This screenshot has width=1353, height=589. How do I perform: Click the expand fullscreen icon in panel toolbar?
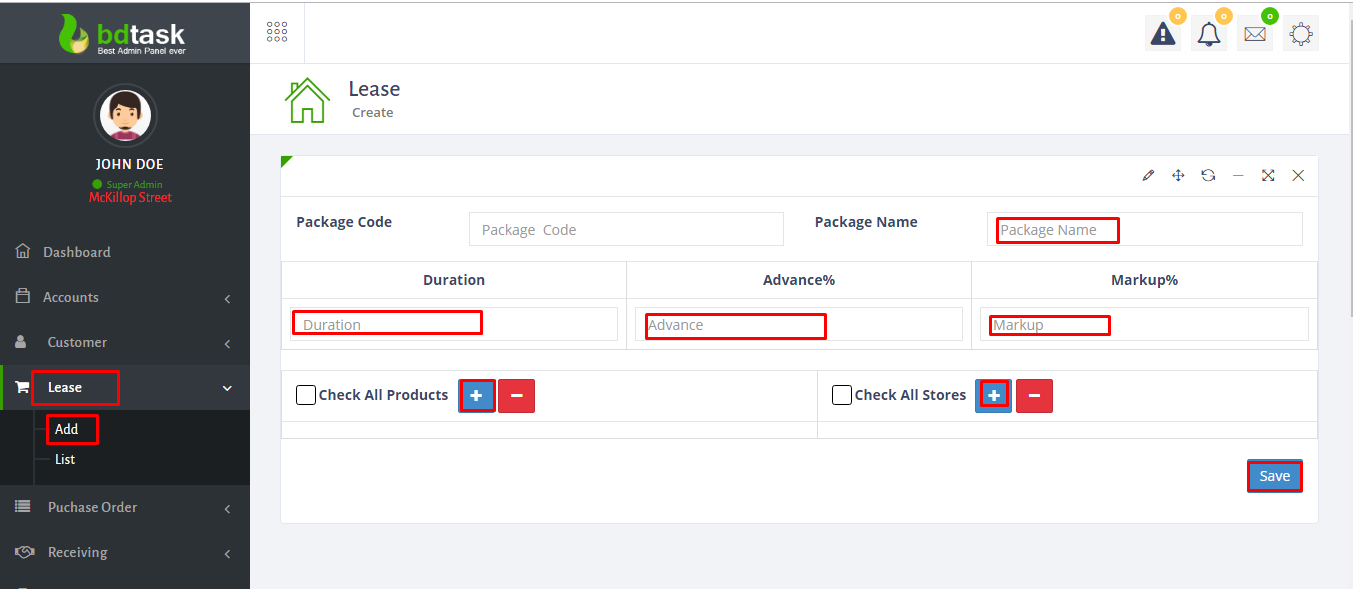(1268, 176)
